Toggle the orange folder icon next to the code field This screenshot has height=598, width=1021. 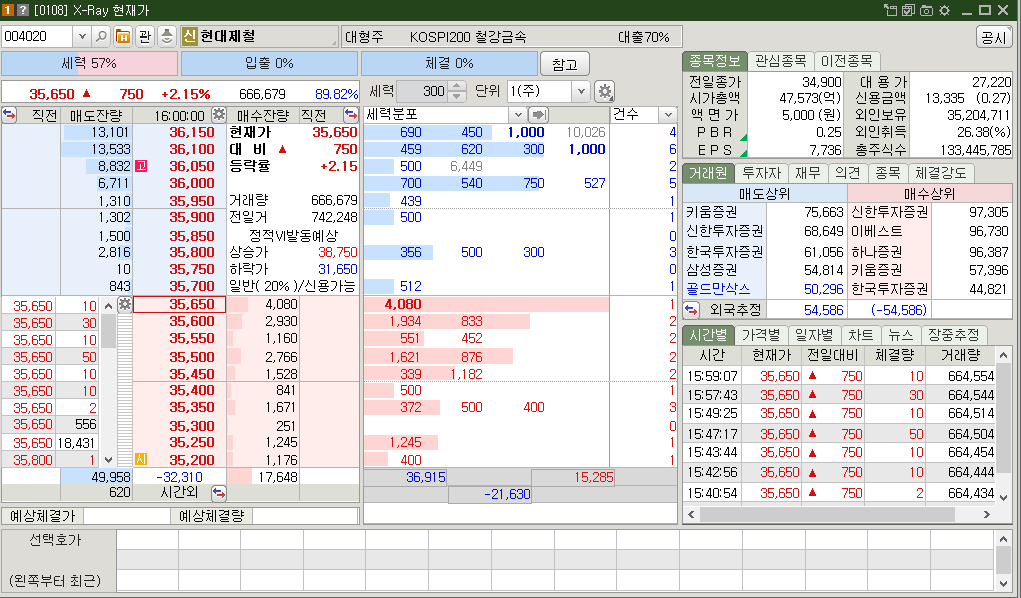pos(123,36)
